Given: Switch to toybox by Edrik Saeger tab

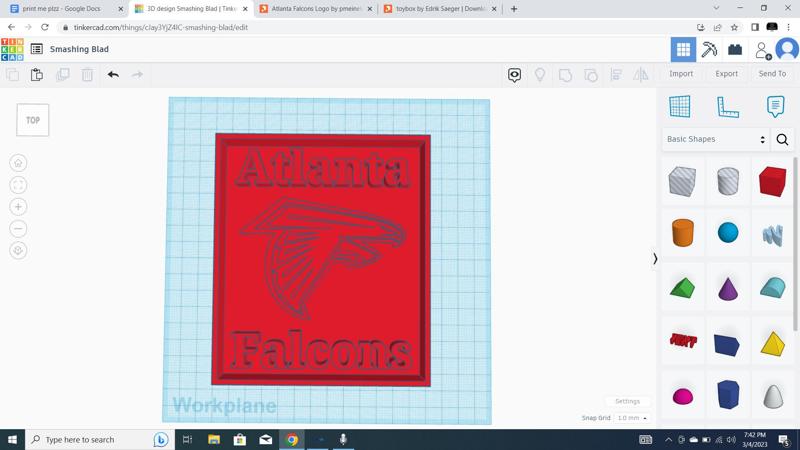Looking at the screenshot, I should [x=440, y=9].
